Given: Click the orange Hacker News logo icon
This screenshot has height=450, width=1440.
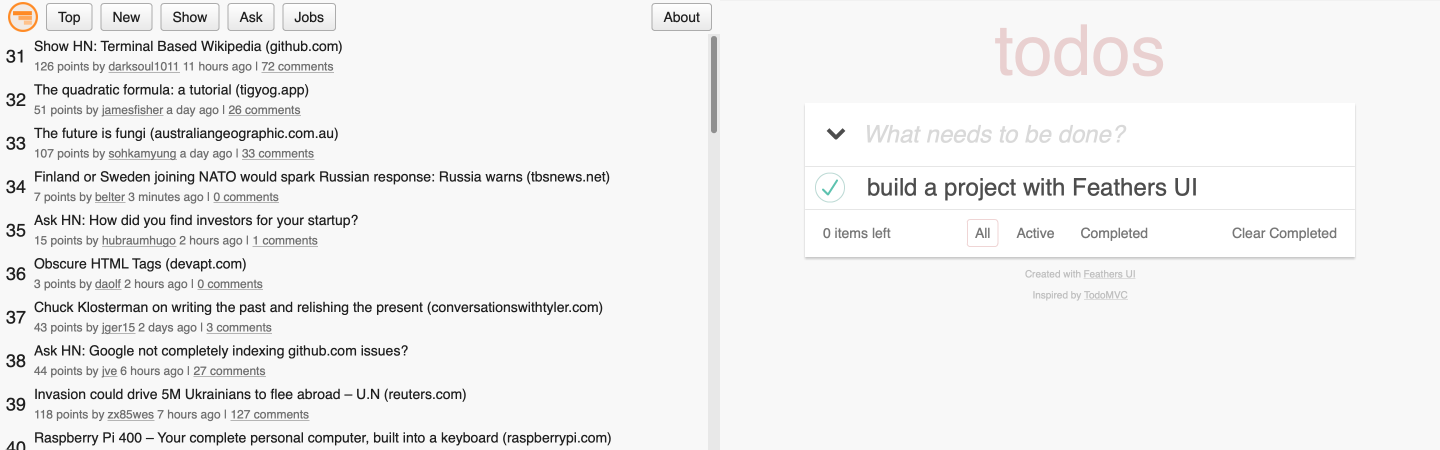Looking at the screenshot, I should 22,16.
